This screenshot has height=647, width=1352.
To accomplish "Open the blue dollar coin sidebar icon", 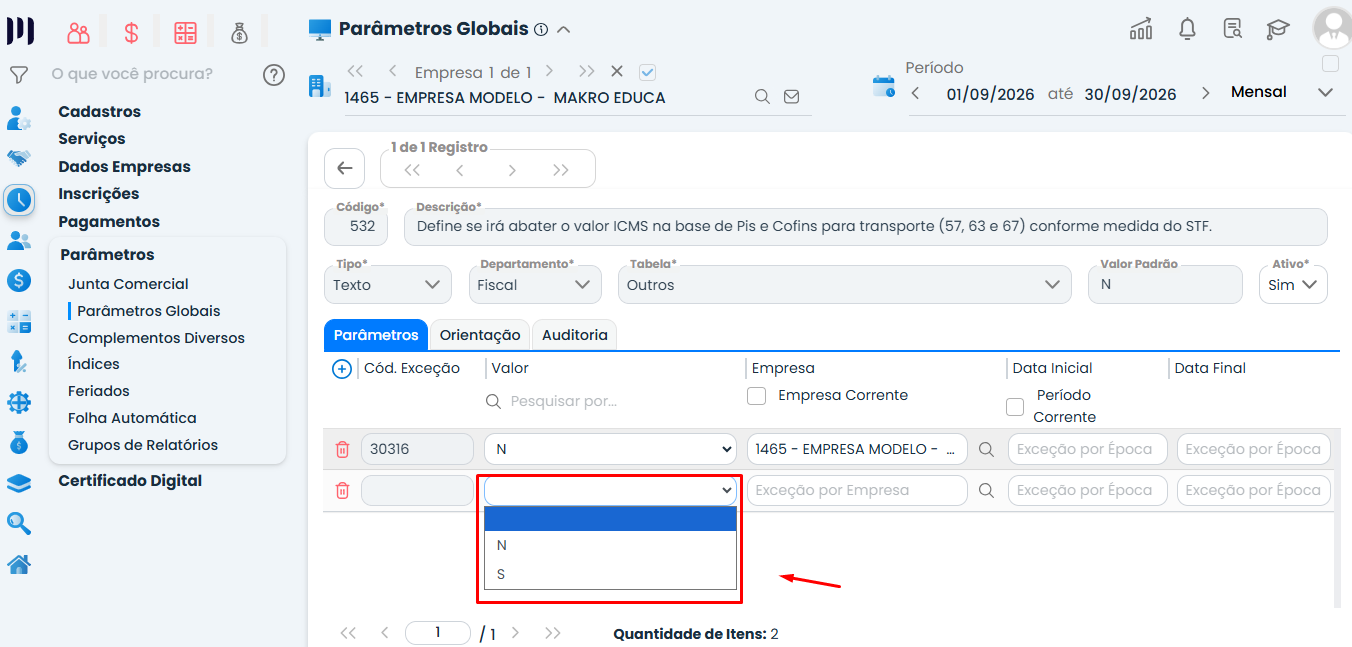I will 19,281.
